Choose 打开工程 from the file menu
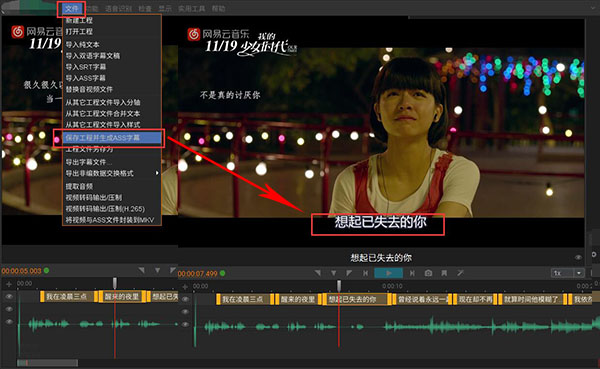This screenshot has height=369, width=600. click(x=79, y=31)
